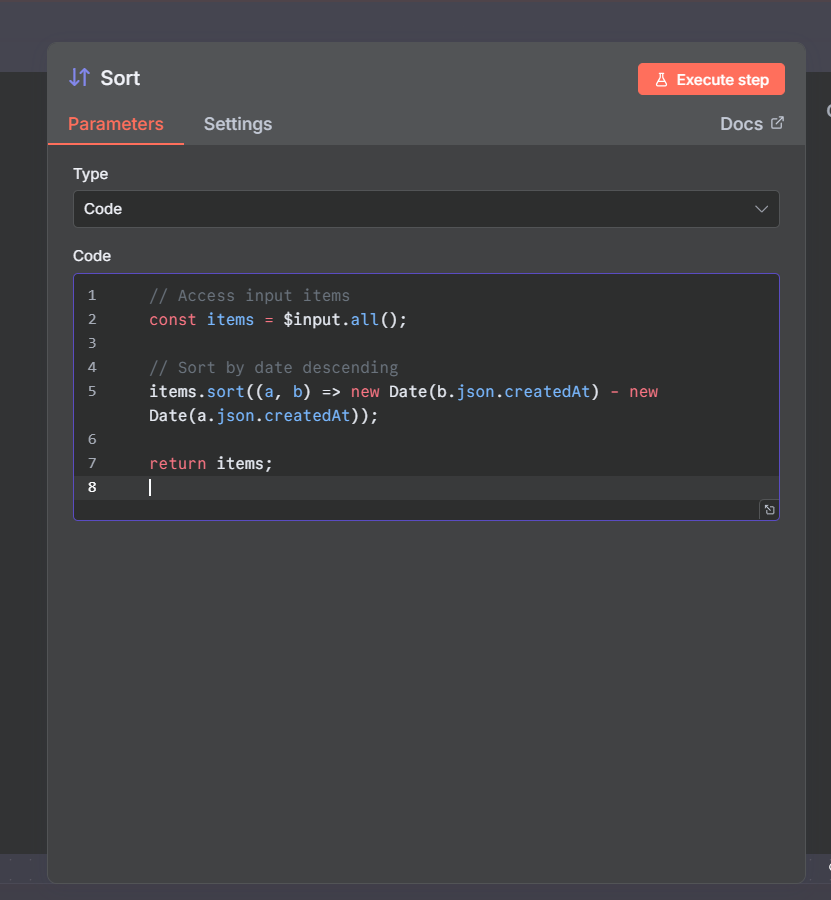Click the flask icon in Execute step

coord(661,80)
